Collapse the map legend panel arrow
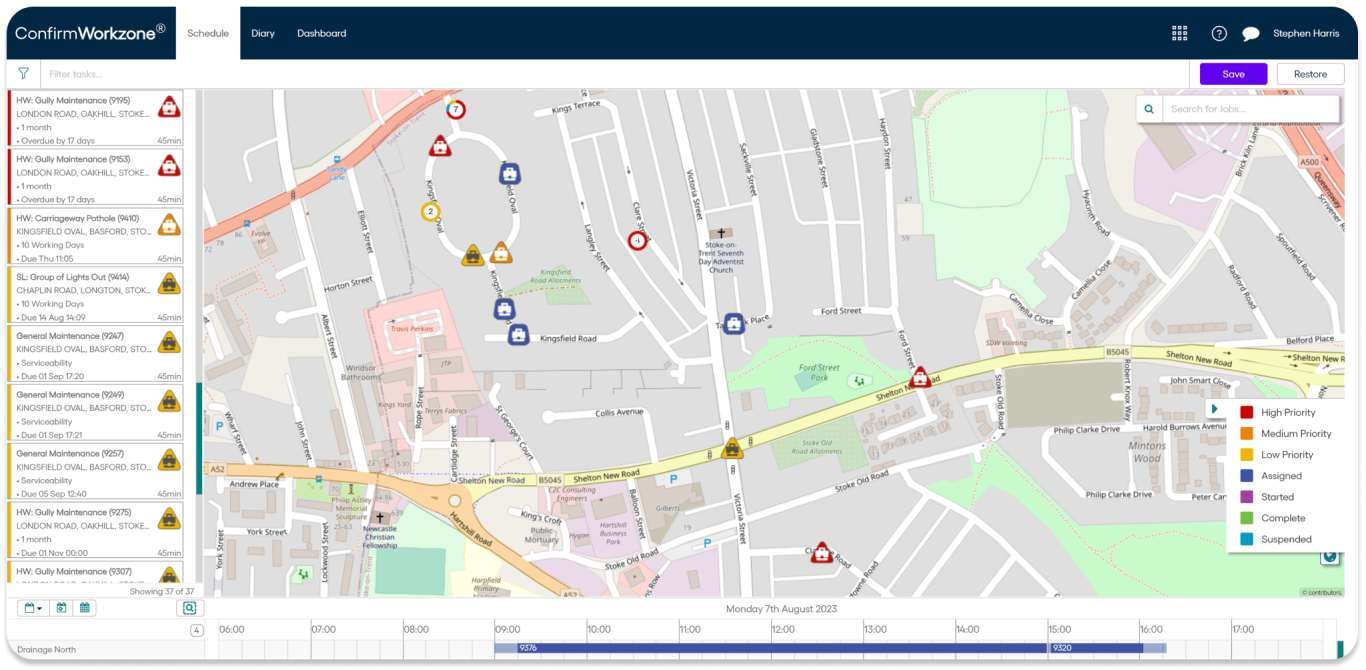This screenshot has width=1366, height=670. [1214, 409]
